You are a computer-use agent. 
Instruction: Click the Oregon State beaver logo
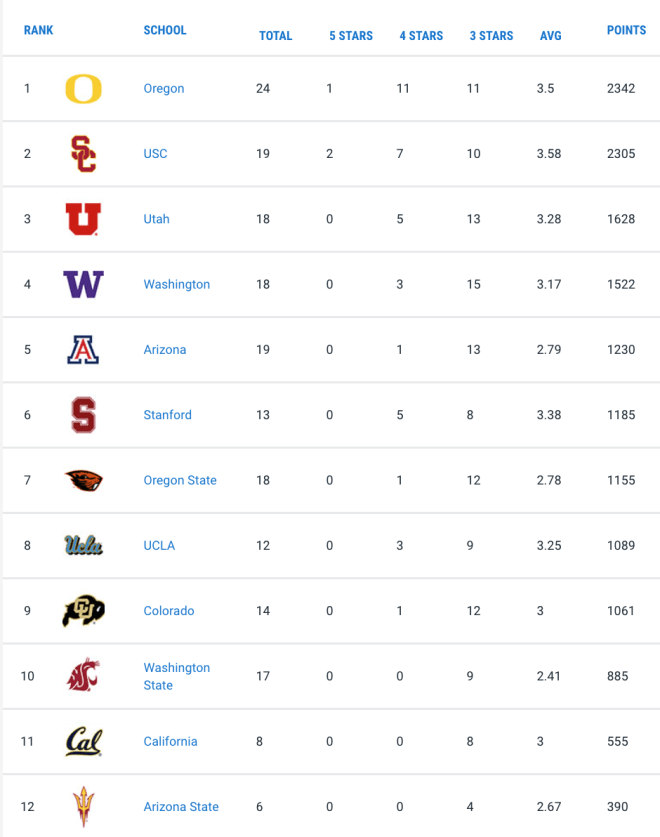[x=83, y=480]
